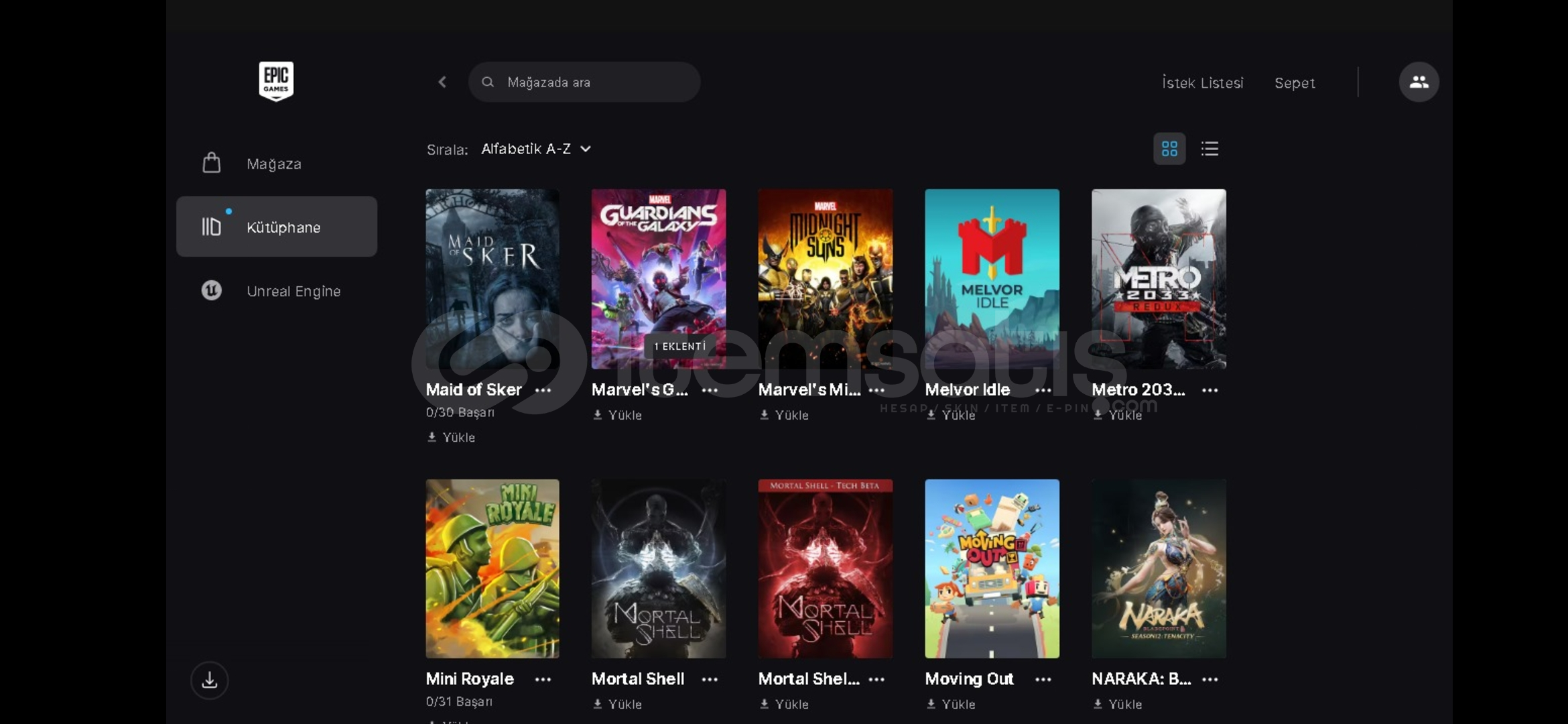Screen dimensions: 1568x724
Task: Click the Mağazada ara search field
Action: pos(584,82)
